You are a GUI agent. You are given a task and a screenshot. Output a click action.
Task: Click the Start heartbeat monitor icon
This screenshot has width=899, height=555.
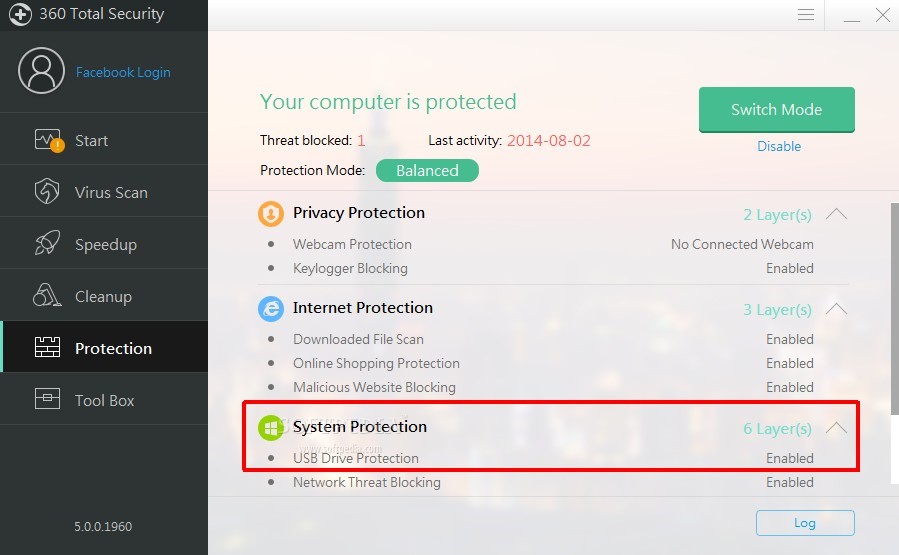[x=47, y=140]
